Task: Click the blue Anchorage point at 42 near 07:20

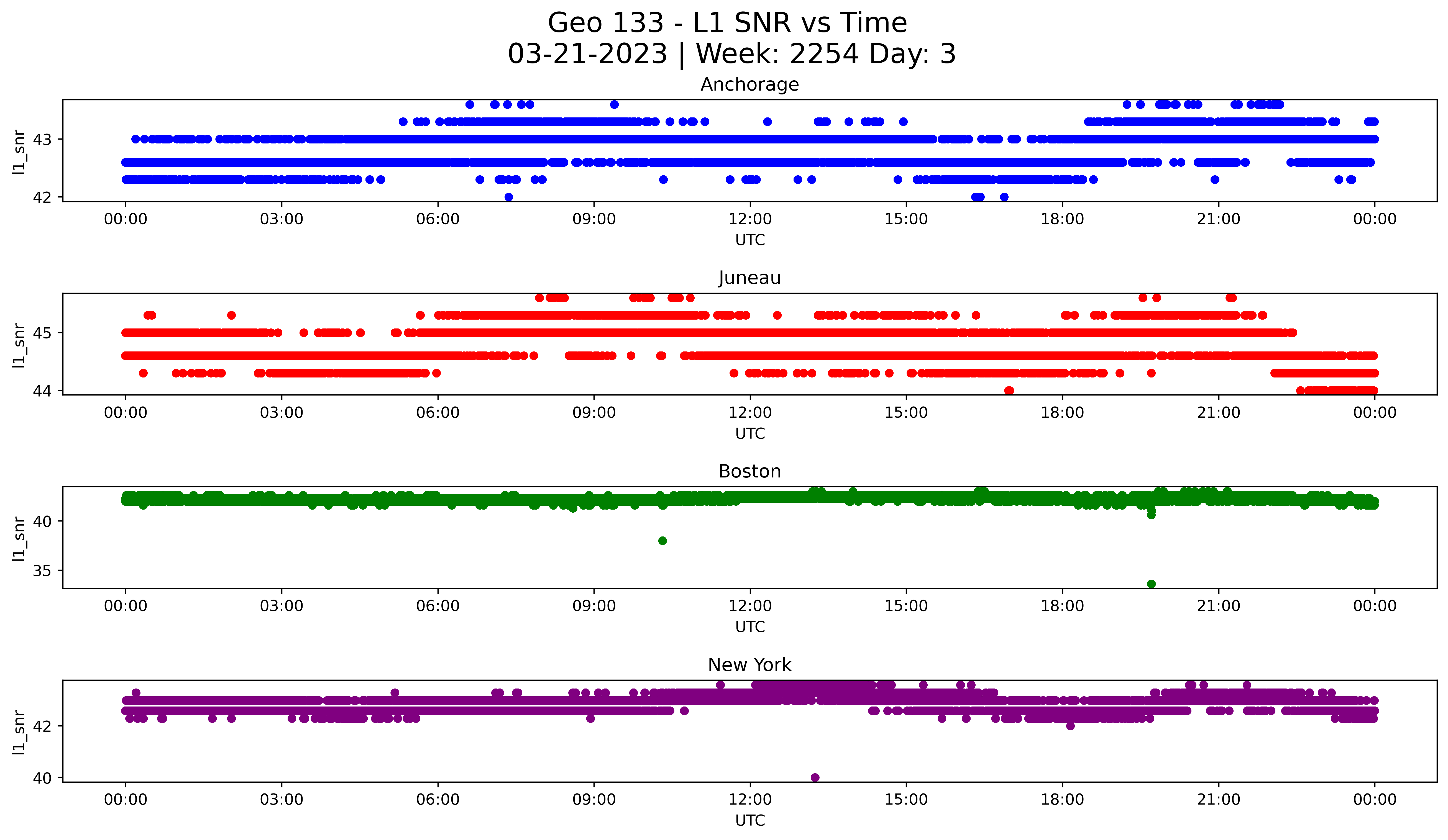Action: click(x=508, y=197)
